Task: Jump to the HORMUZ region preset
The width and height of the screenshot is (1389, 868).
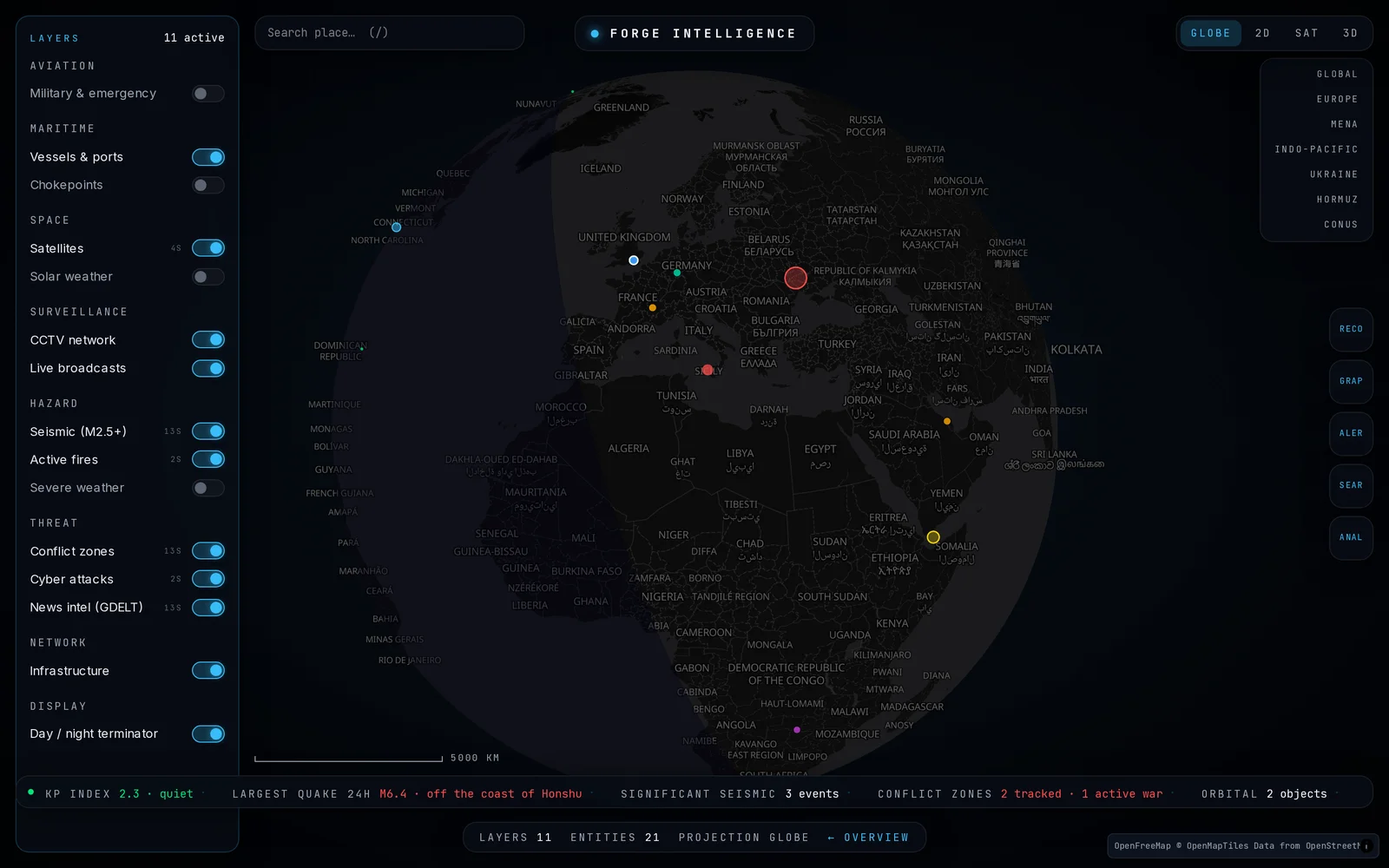Action: [x=1337, y=201]
